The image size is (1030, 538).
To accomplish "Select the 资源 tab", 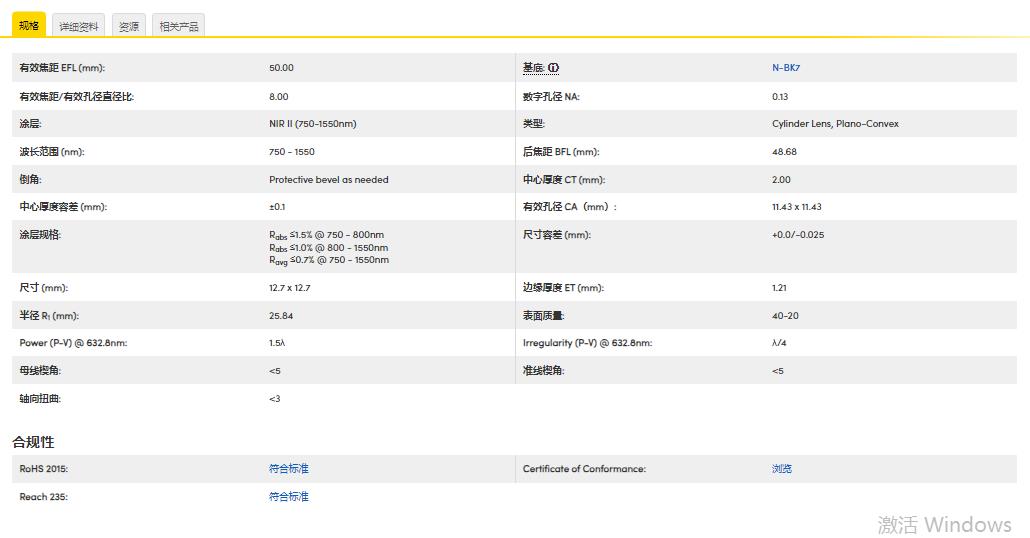I will (128, 26).
